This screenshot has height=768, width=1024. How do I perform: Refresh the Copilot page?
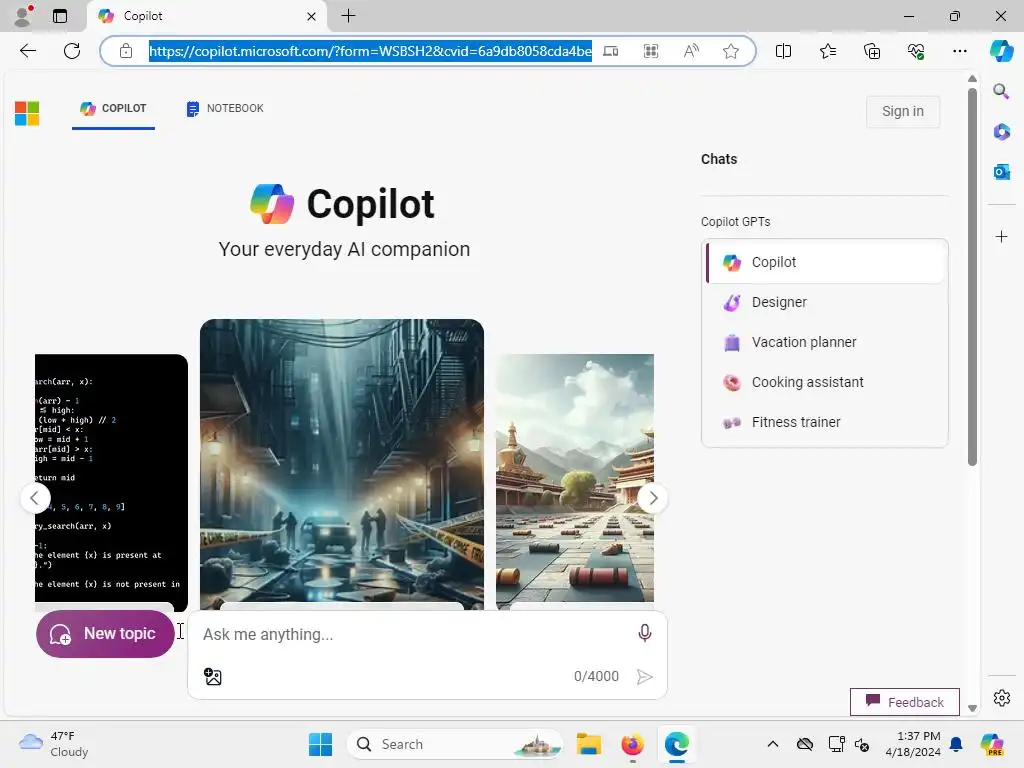(x=72, y=51)
